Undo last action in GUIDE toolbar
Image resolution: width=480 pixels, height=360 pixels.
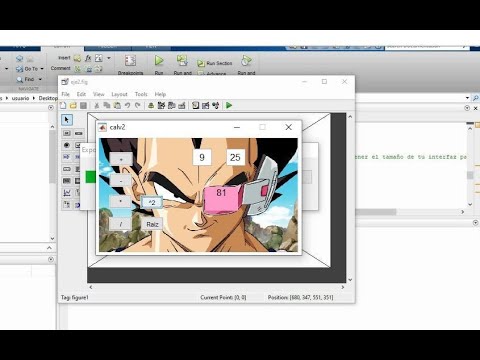pyautogui.click(x=127, y=106)
